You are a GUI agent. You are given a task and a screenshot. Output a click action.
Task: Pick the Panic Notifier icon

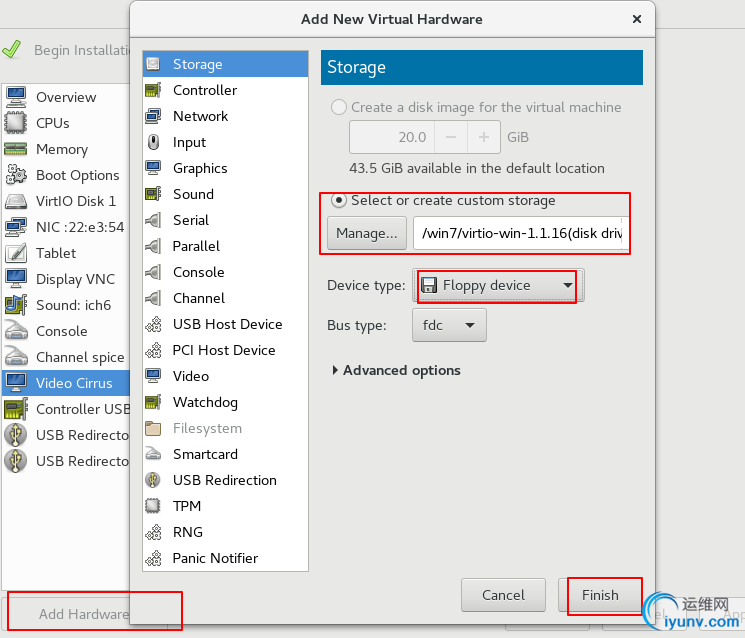pyautogui.click(x=153, y=558)
